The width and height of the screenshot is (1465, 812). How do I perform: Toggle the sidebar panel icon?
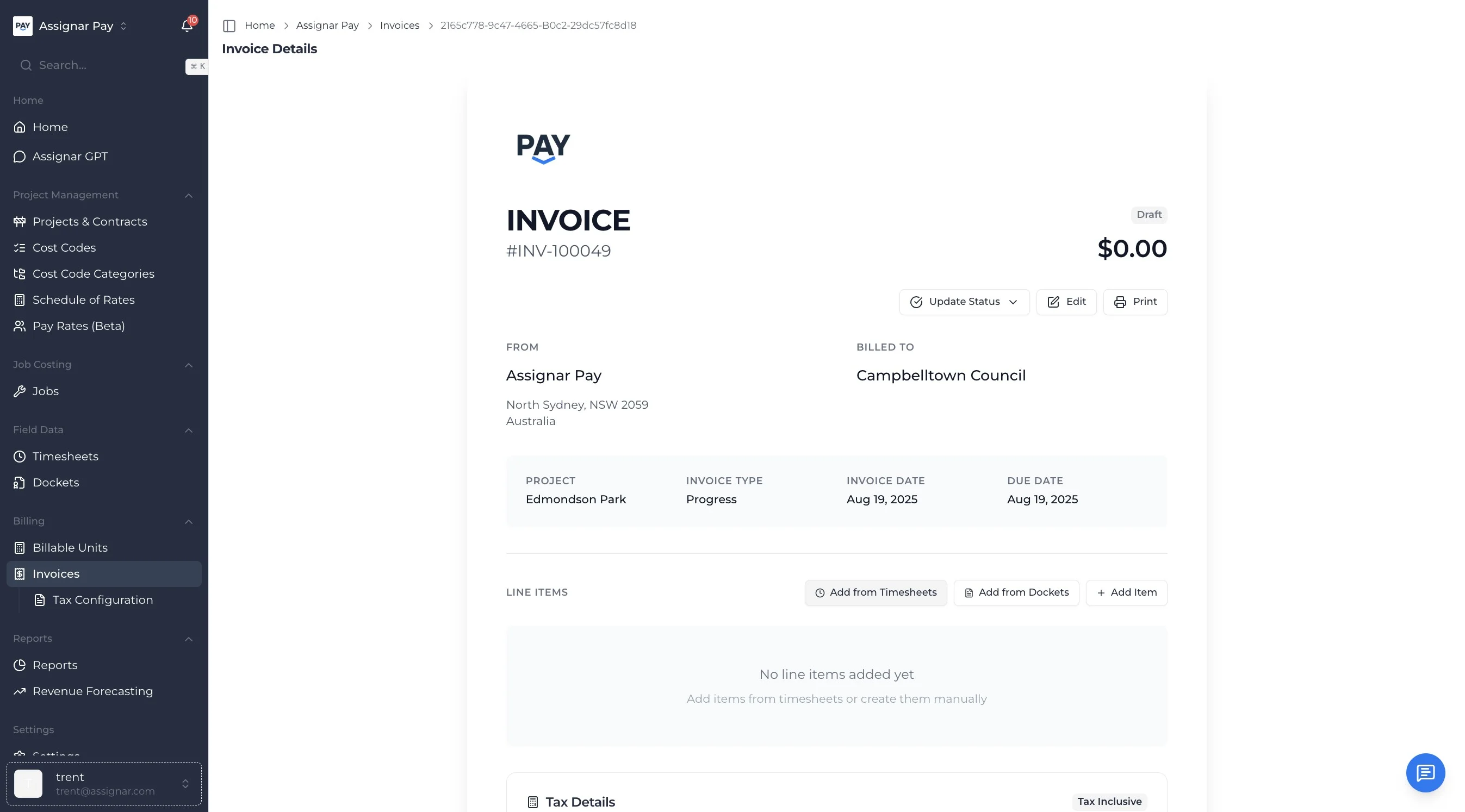(x=229, y=26)
